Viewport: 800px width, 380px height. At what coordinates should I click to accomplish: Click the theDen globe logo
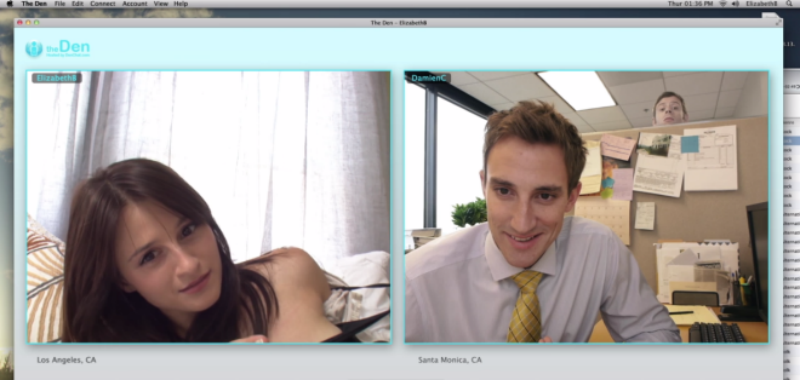tap(34, 49)
